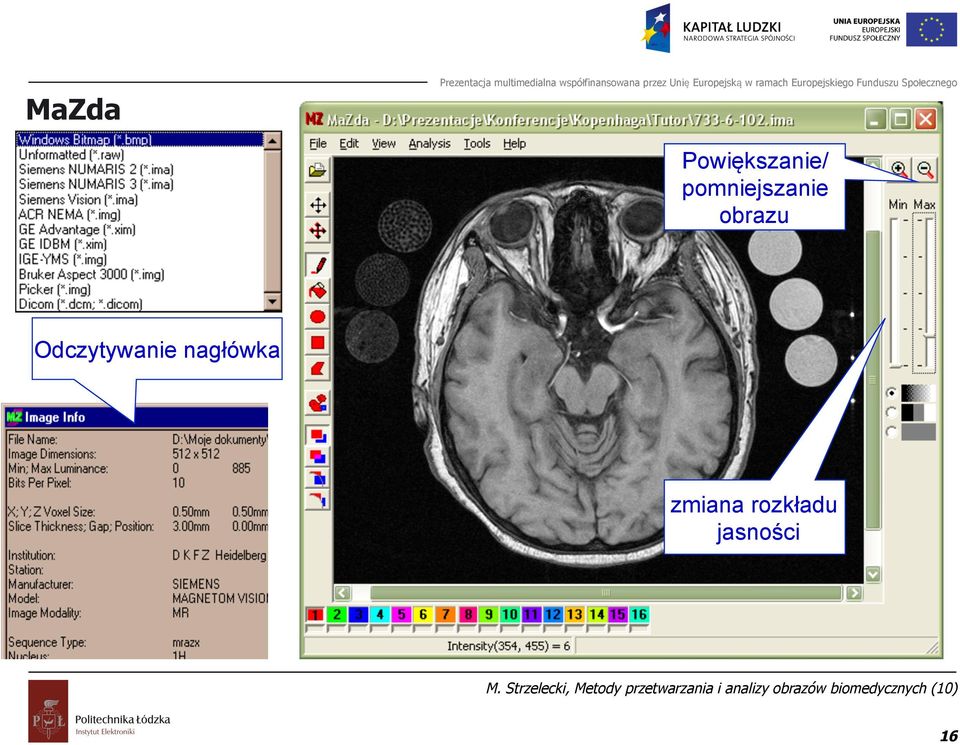Click the MaZda MZ title bar icon

(x=314, y=118)
